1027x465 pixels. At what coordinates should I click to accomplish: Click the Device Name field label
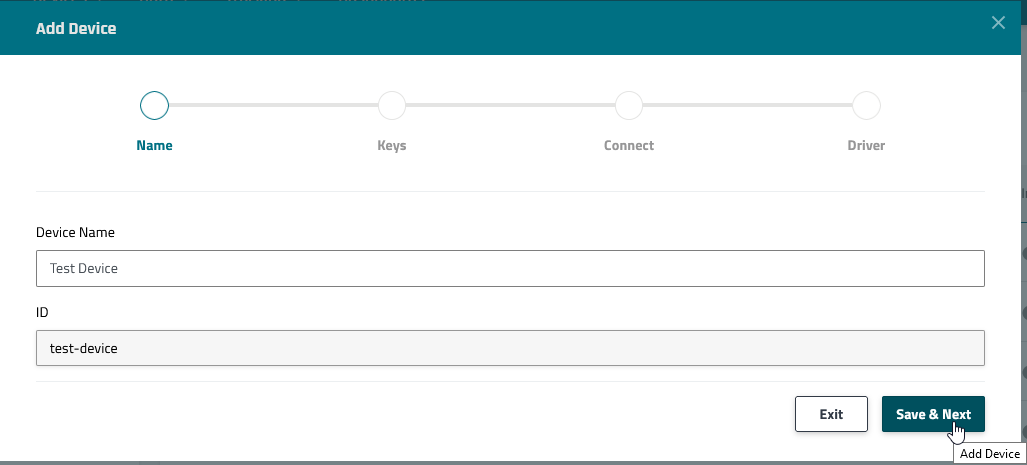pyautogui.click(x=75, y=232)
